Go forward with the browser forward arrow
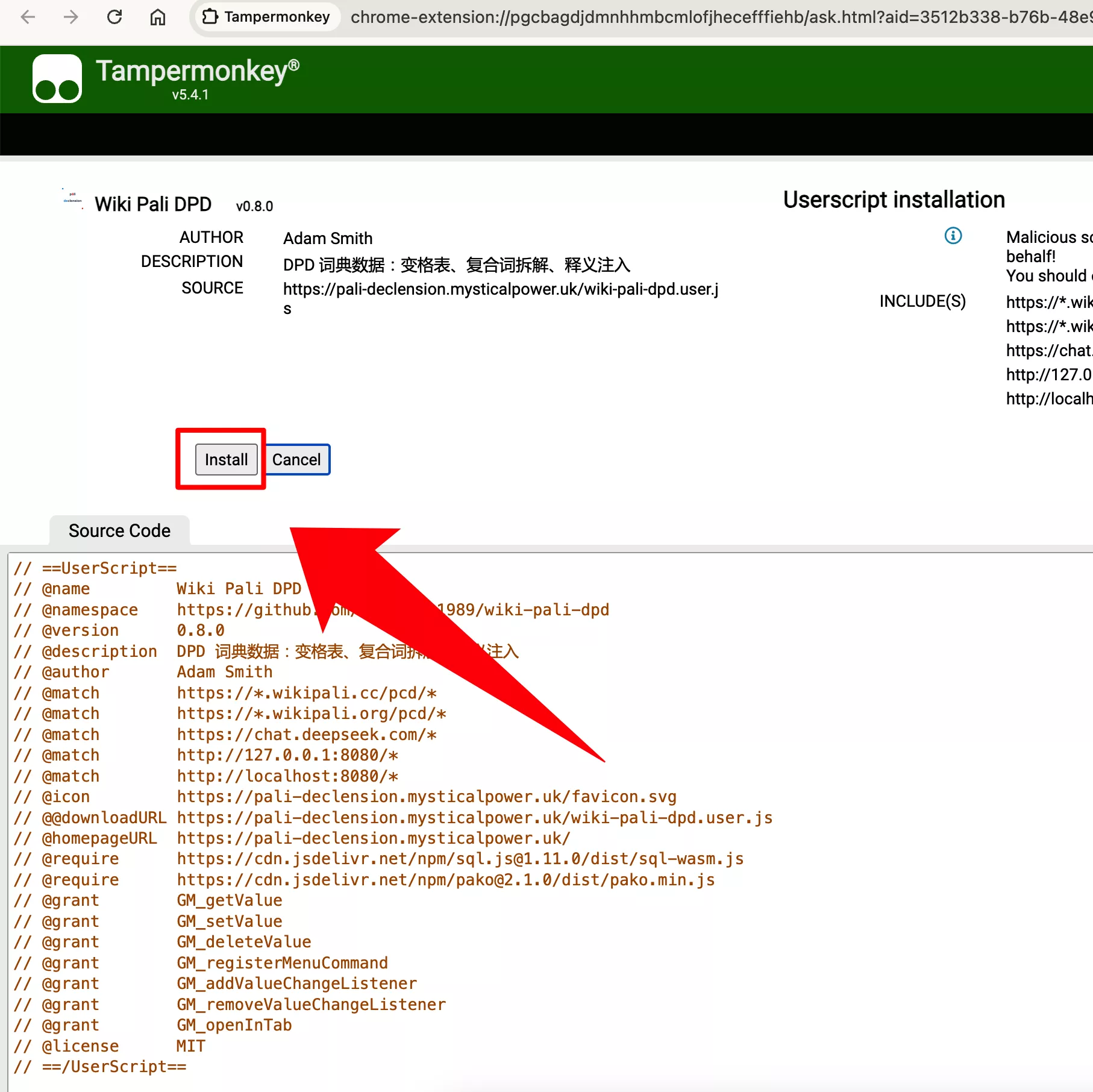The height and width of the screenshot is (1092, 1093). pos(71,17)
